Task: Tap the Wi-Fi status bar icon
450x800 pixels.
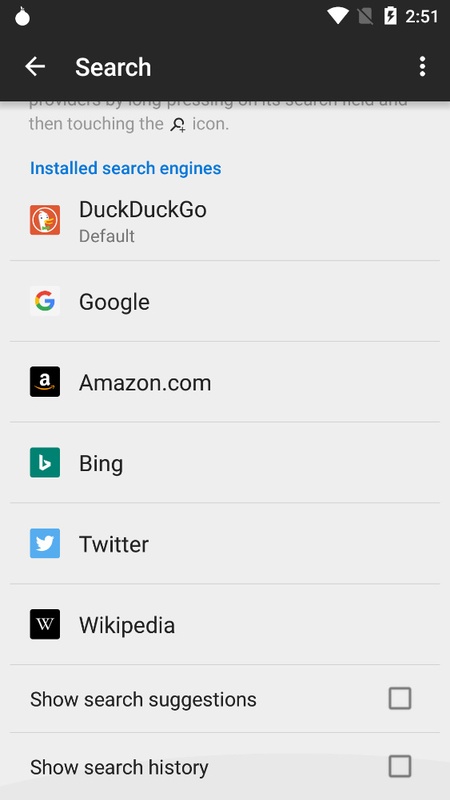Action: [x=337, y=16]
